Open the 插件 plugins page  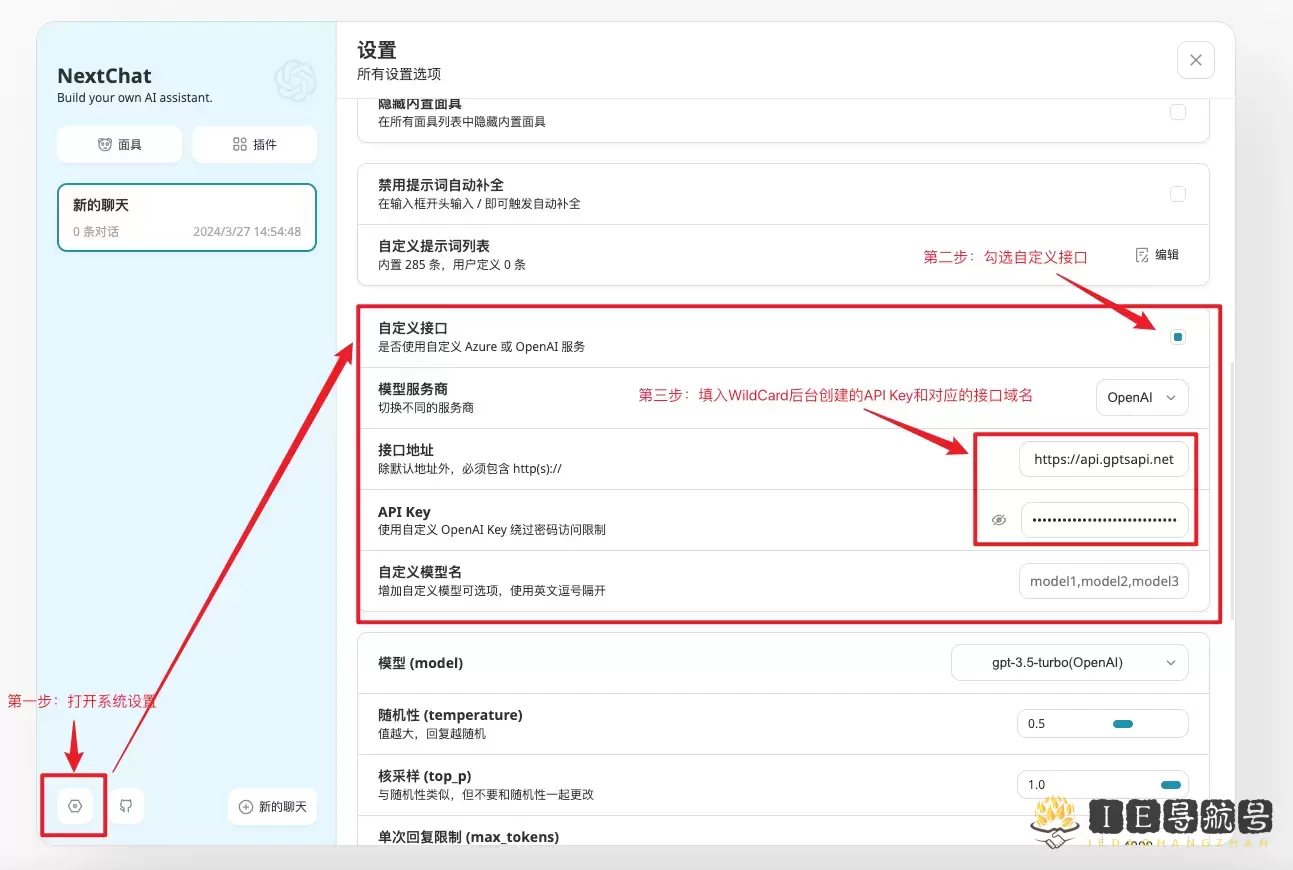pyautogui.click(x=254, y=144)
